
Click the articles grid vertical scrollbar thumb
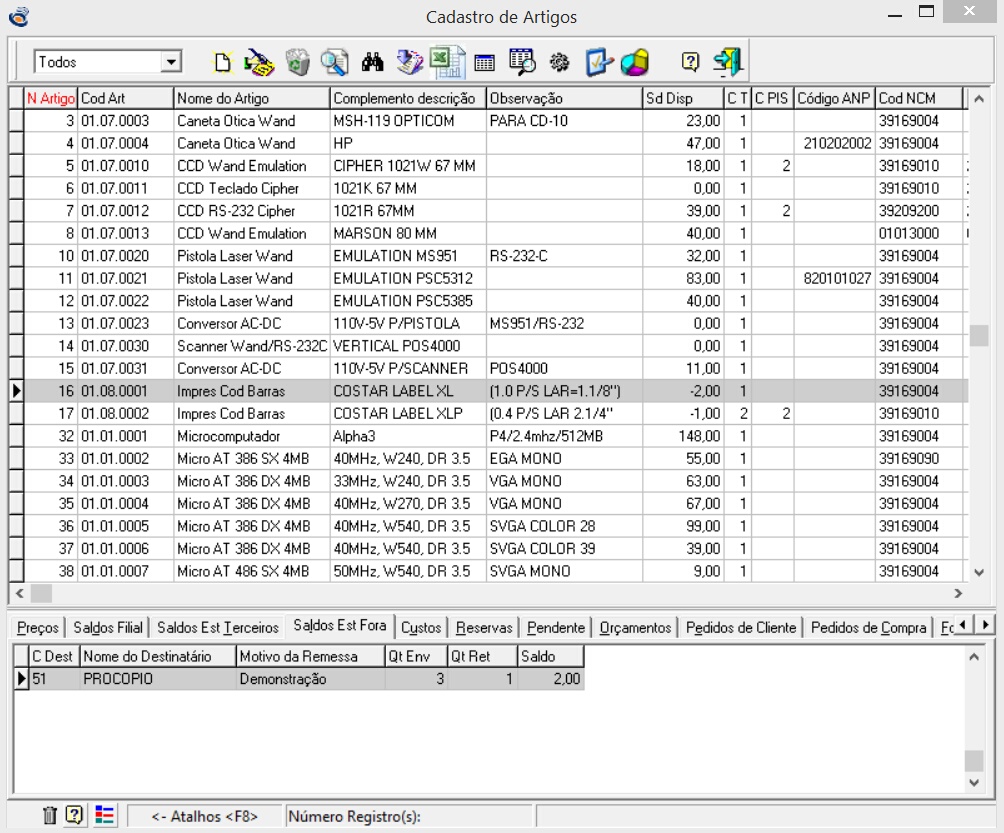pyautogui.click(x=979, y=336)
